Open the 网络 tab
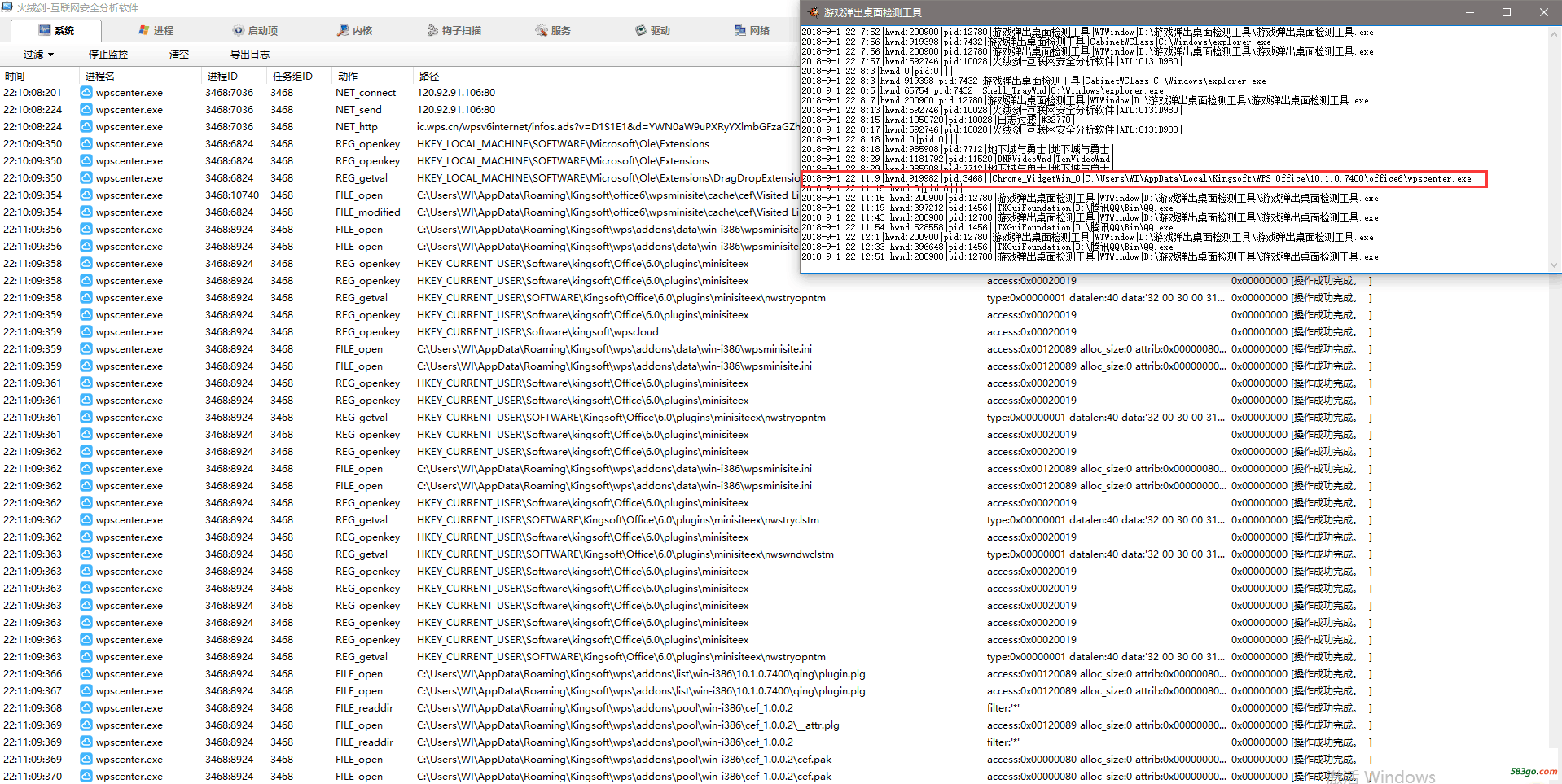The image size is (1562, 784). (x=752, y=30)
